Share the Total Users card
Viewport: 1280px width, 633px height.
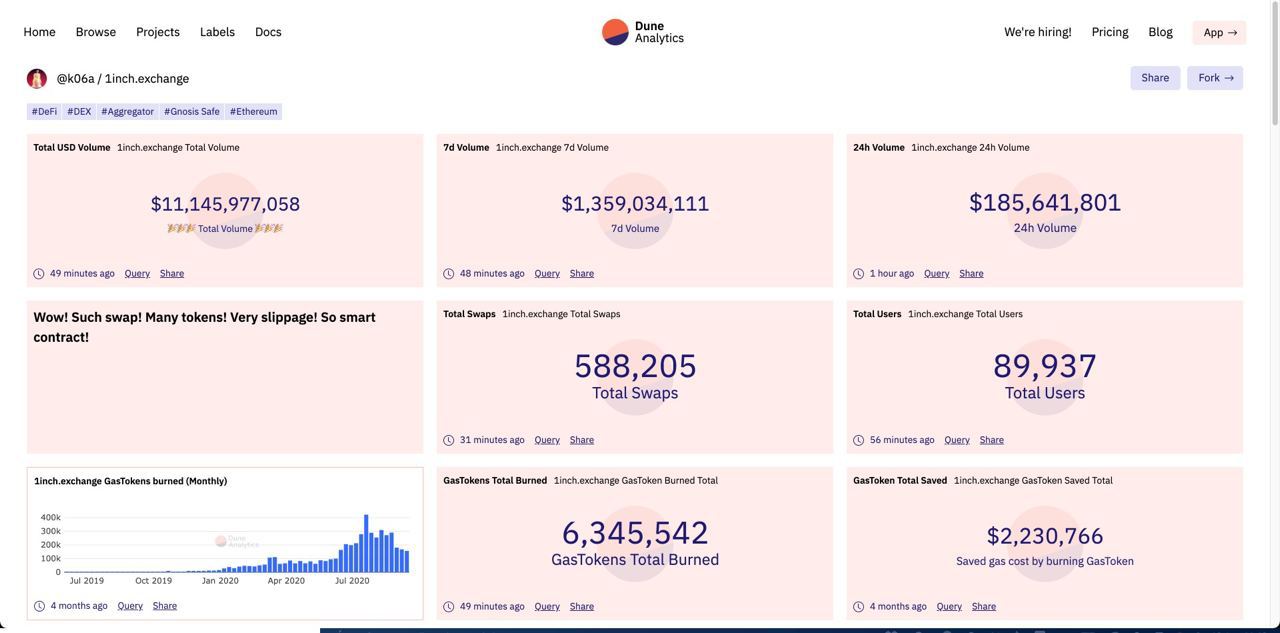pos(992,440)
